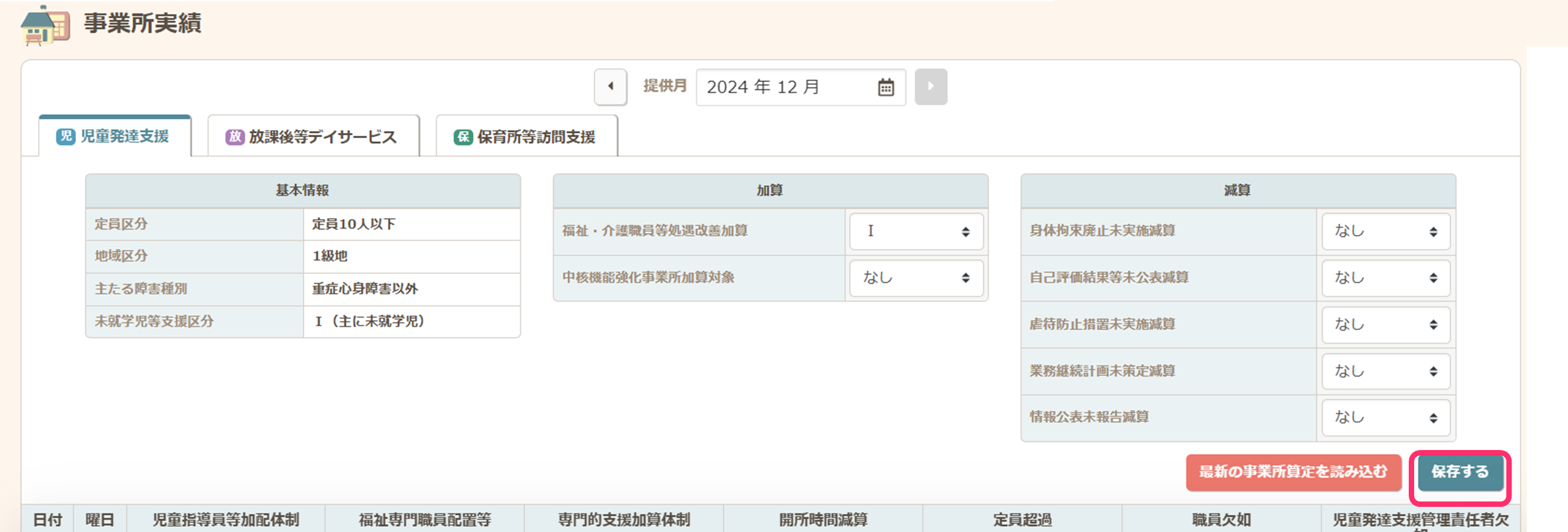Expand 自己評価結果等未公表減算 dropdown

tap(1385, 278)
